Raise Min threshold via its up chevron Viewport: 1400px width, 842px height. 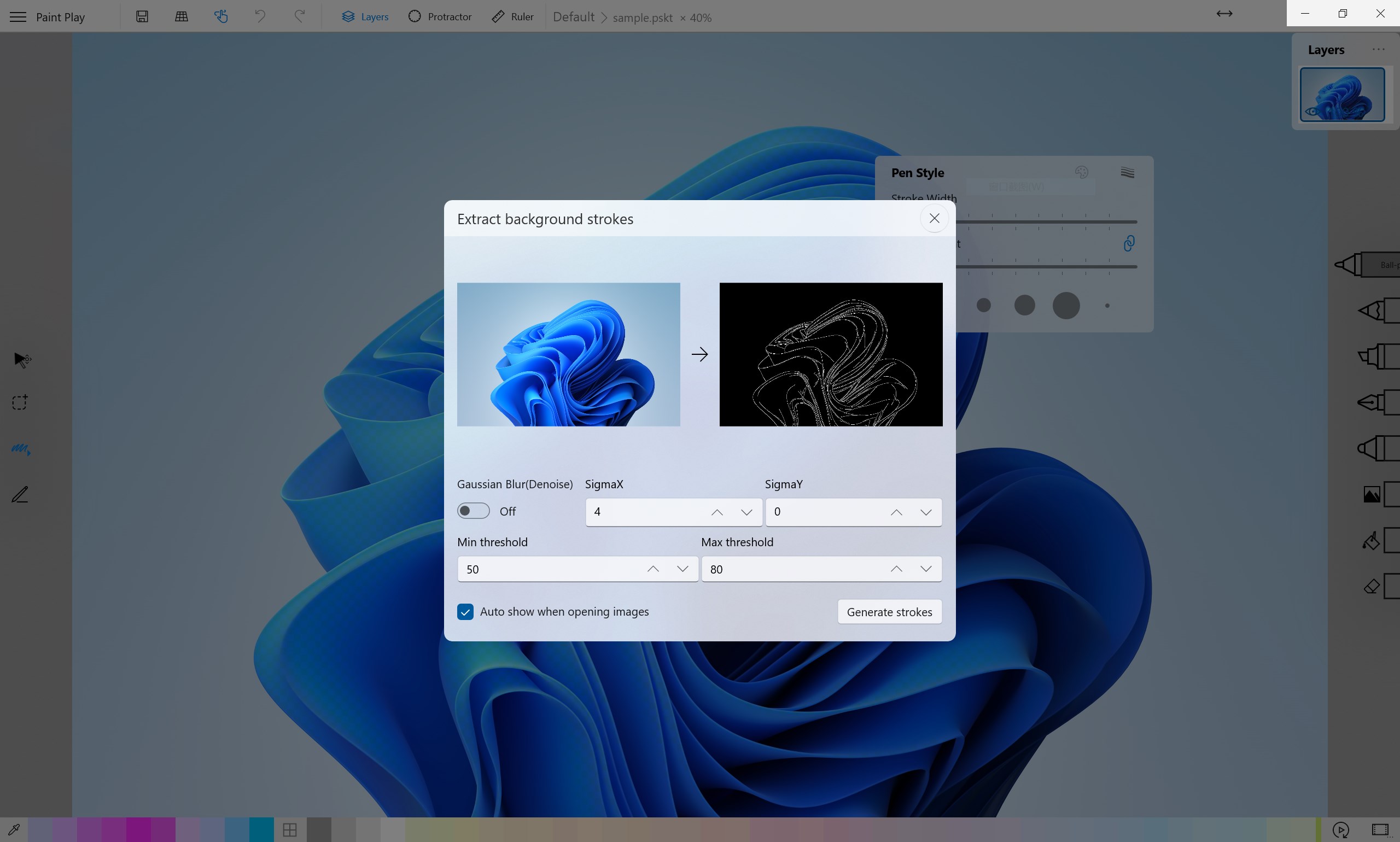click(x=652, y=569)
